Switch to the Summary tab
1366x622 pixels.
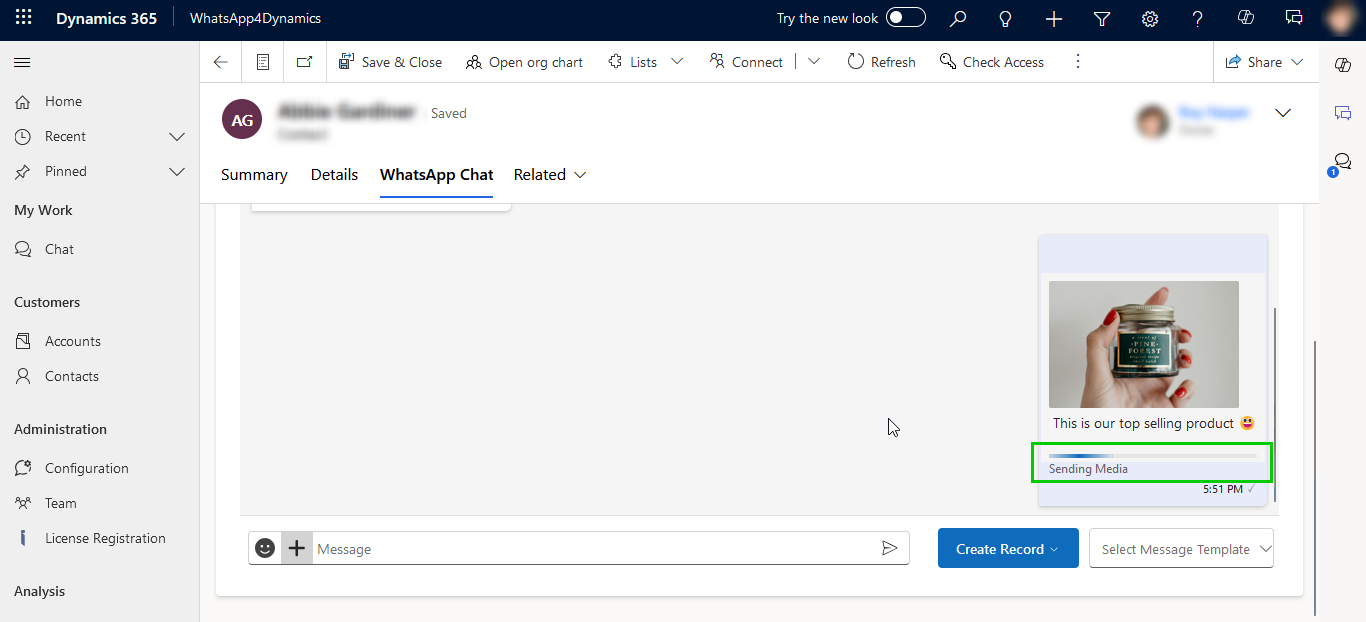click(254, 175)
